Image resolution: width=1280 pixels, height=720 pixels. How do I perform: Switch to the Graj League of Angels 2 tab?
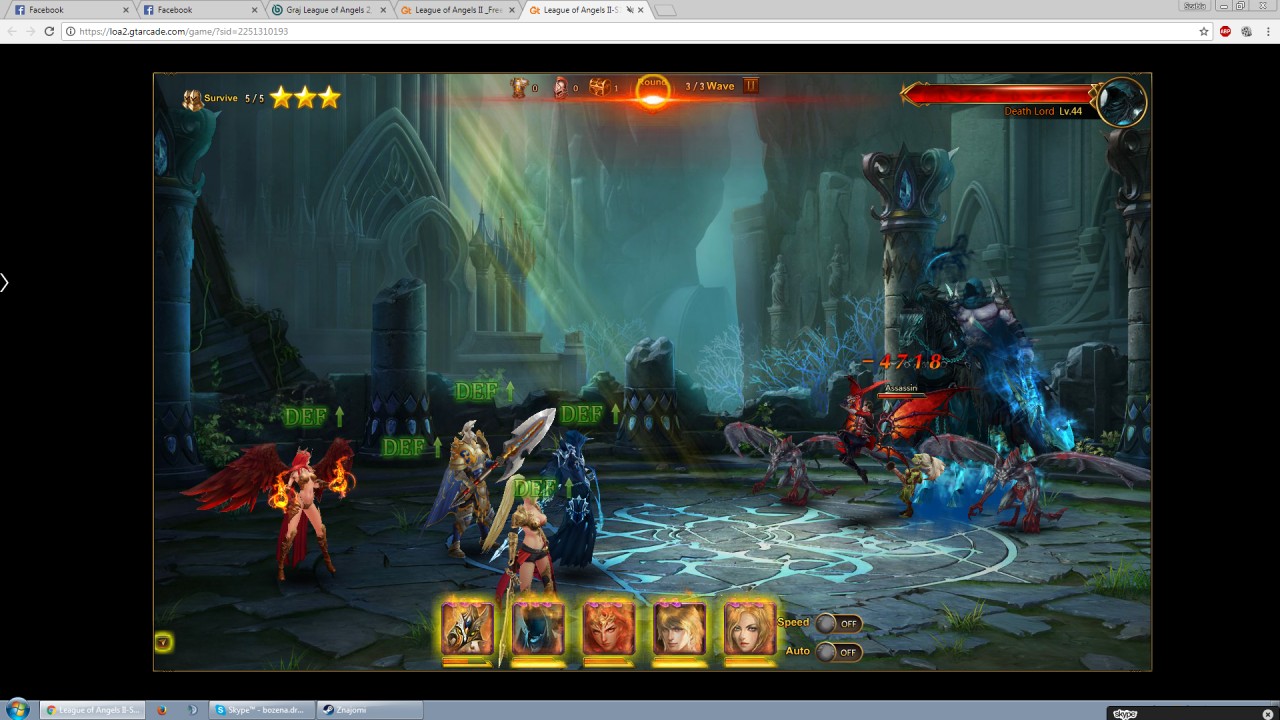click(328, 10)
